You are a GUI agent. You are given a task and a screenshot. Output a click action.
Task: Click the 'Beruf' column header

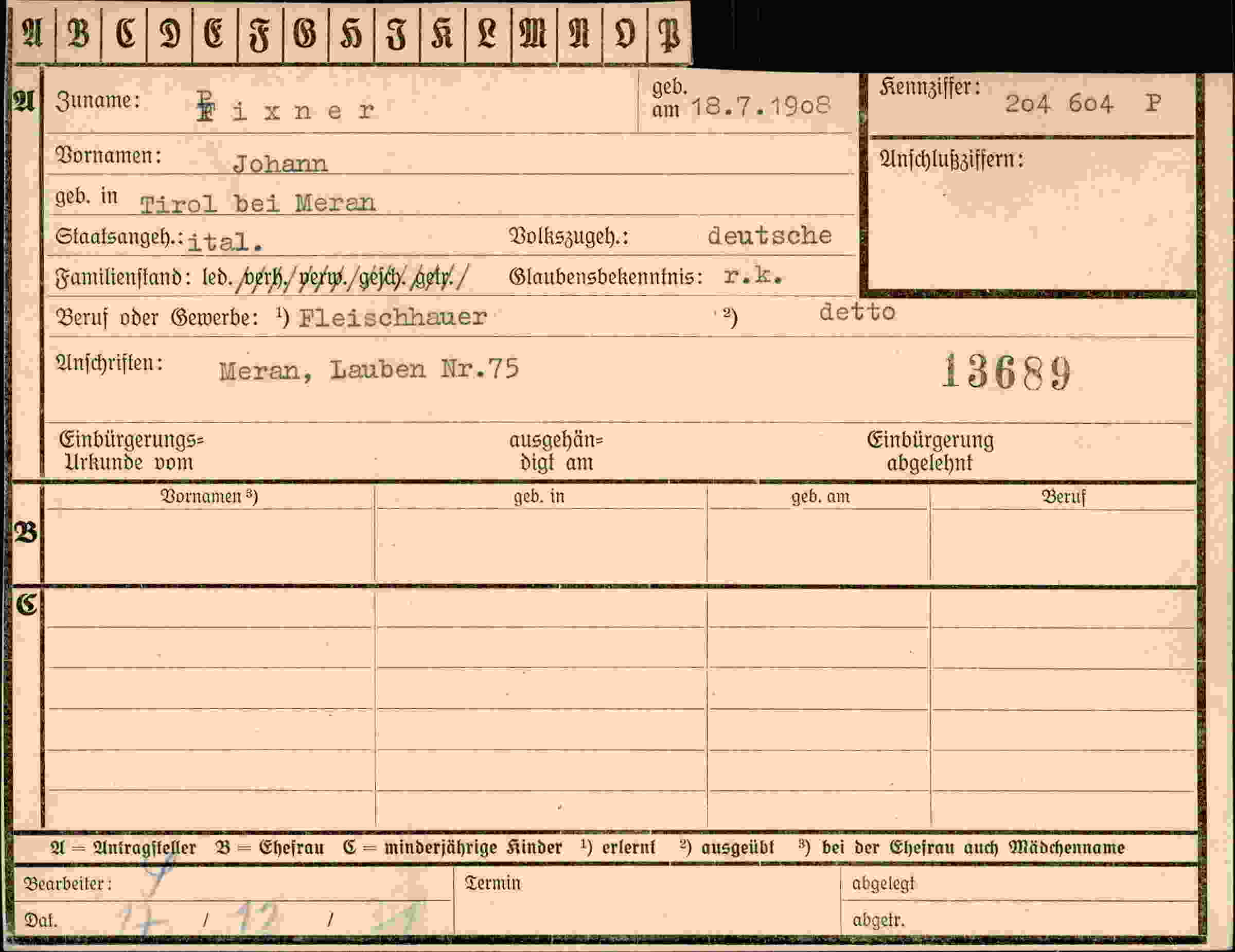[1064, 497]
